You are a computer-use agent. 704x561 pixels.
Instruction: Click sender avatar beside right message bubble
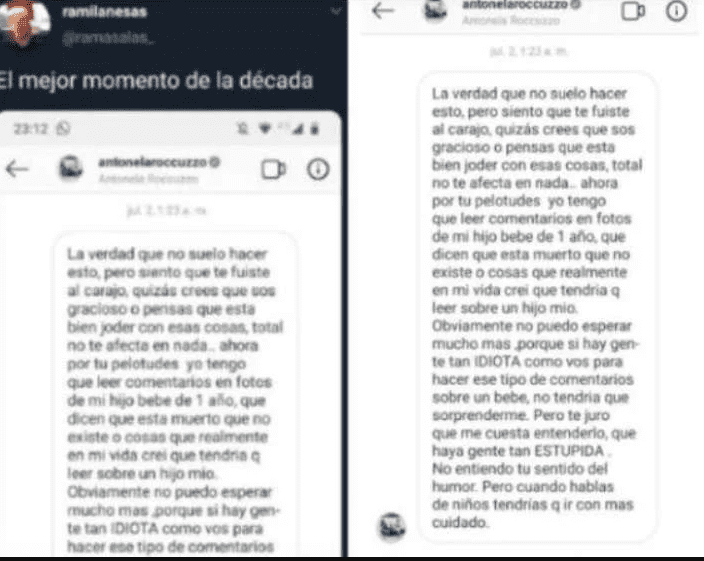[392, 526]
